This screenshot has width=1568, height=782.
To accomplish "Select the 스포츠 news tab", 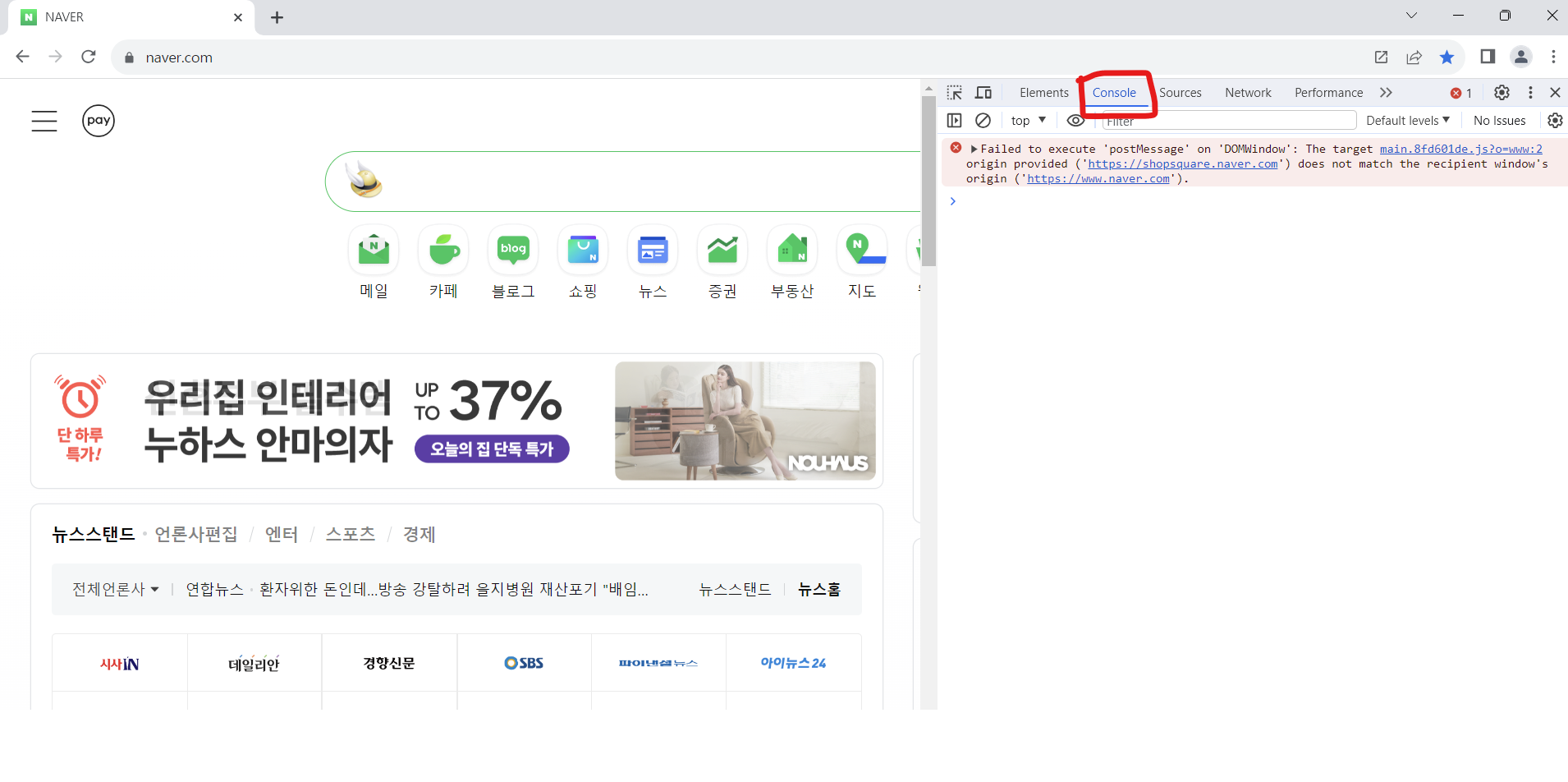I will pyautogui.click(x=351, y=534).
